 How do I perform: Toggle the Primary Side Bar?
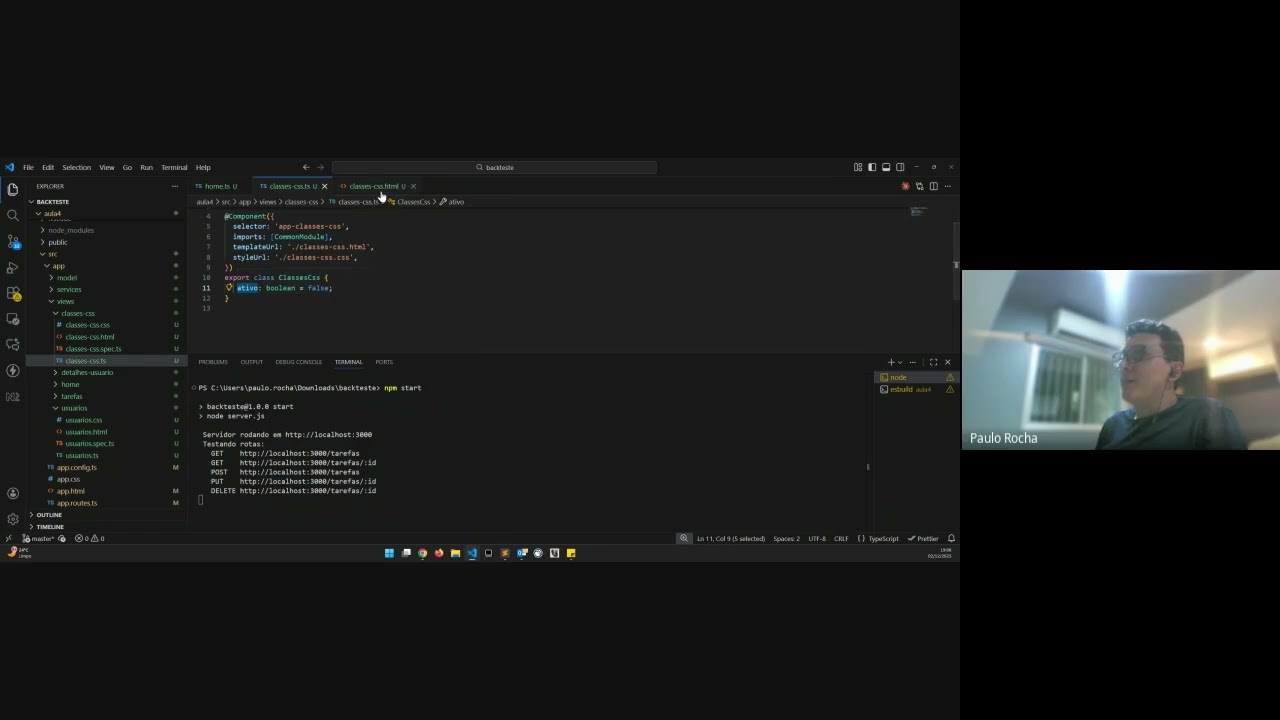point(871,167)
